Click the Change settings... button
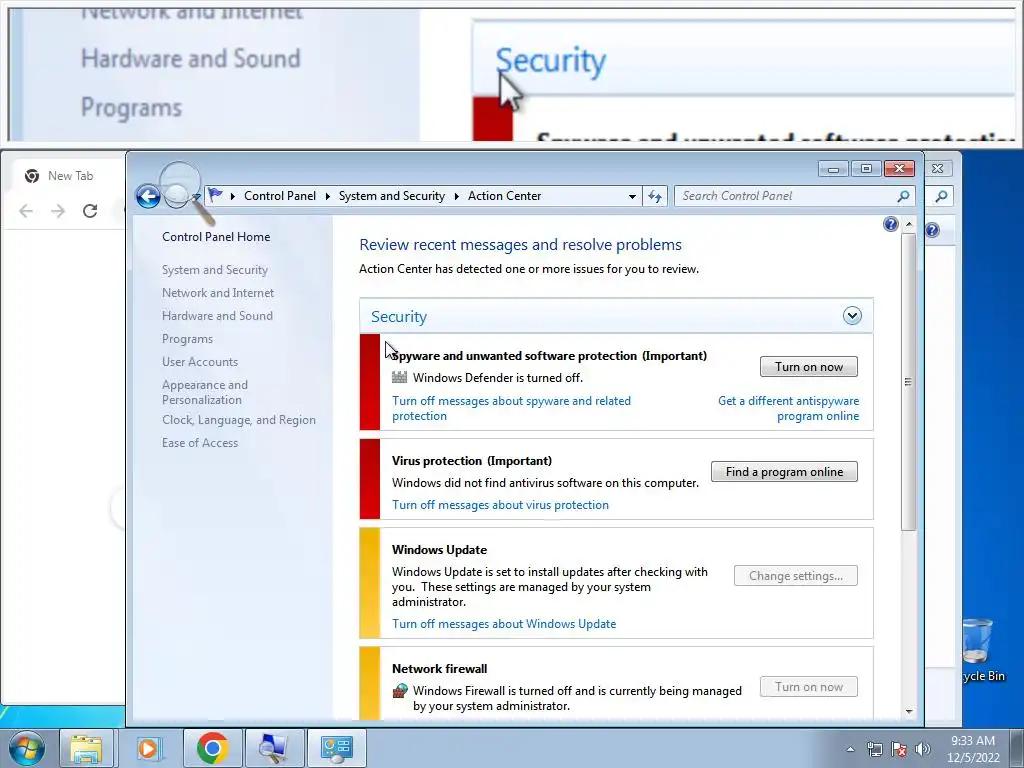The width and height of the screenshot is (1024, 768). point(795,576)
